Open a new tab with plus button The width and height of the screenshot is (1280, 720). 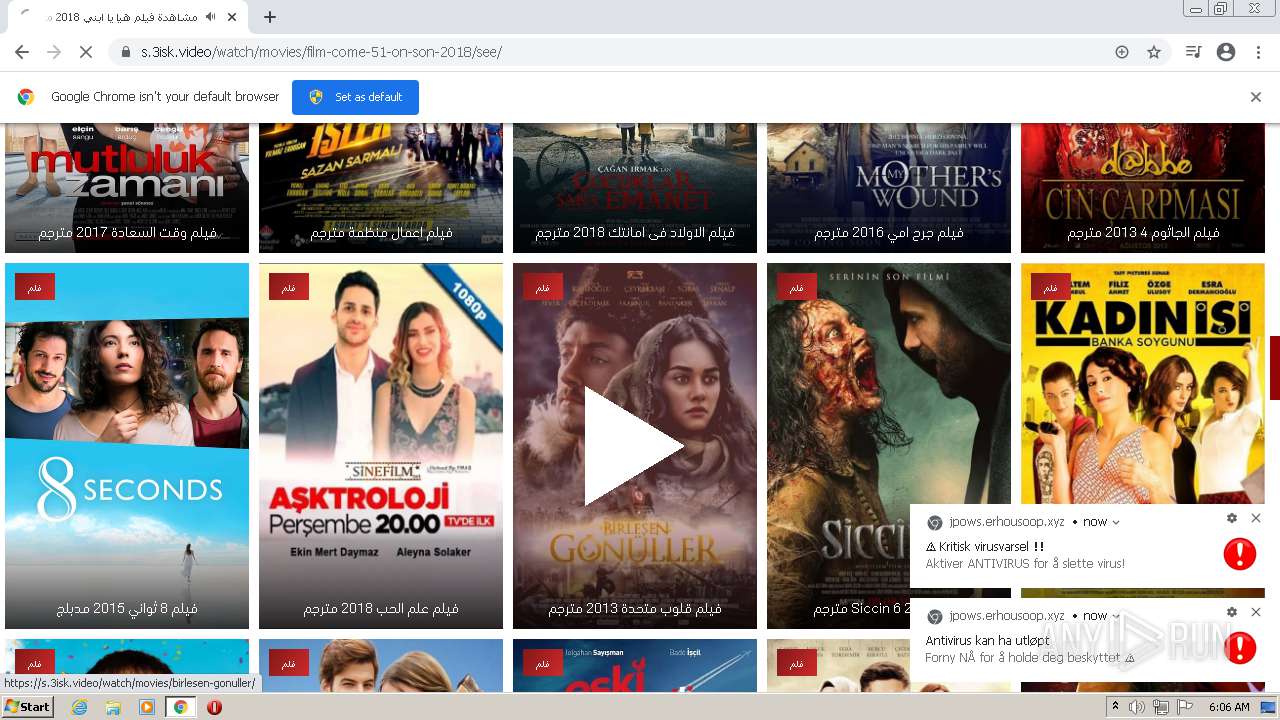tap(270, 17)
